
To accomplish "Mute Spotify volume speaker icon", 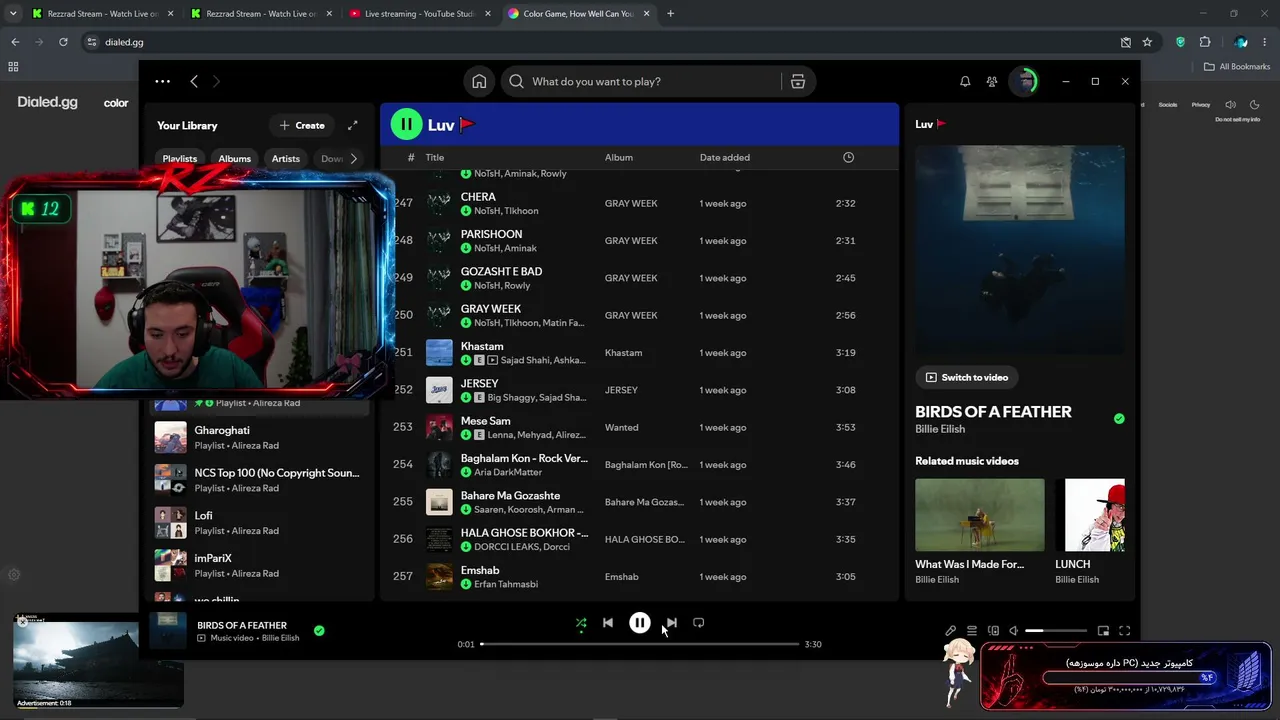I will pyautogui.click(x=1013, y=631).
